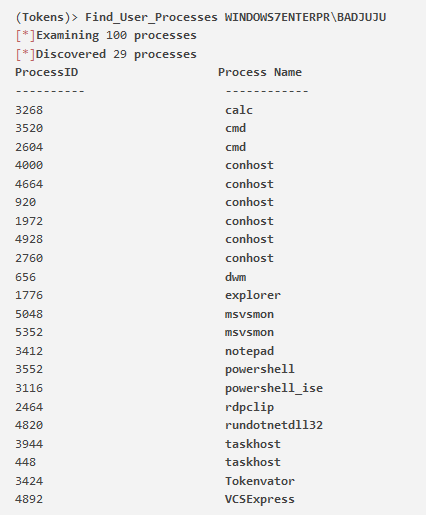The image size is (426, 515).
Task: Click taskhost entry with PID 448
Action: (x=253, y=462)
